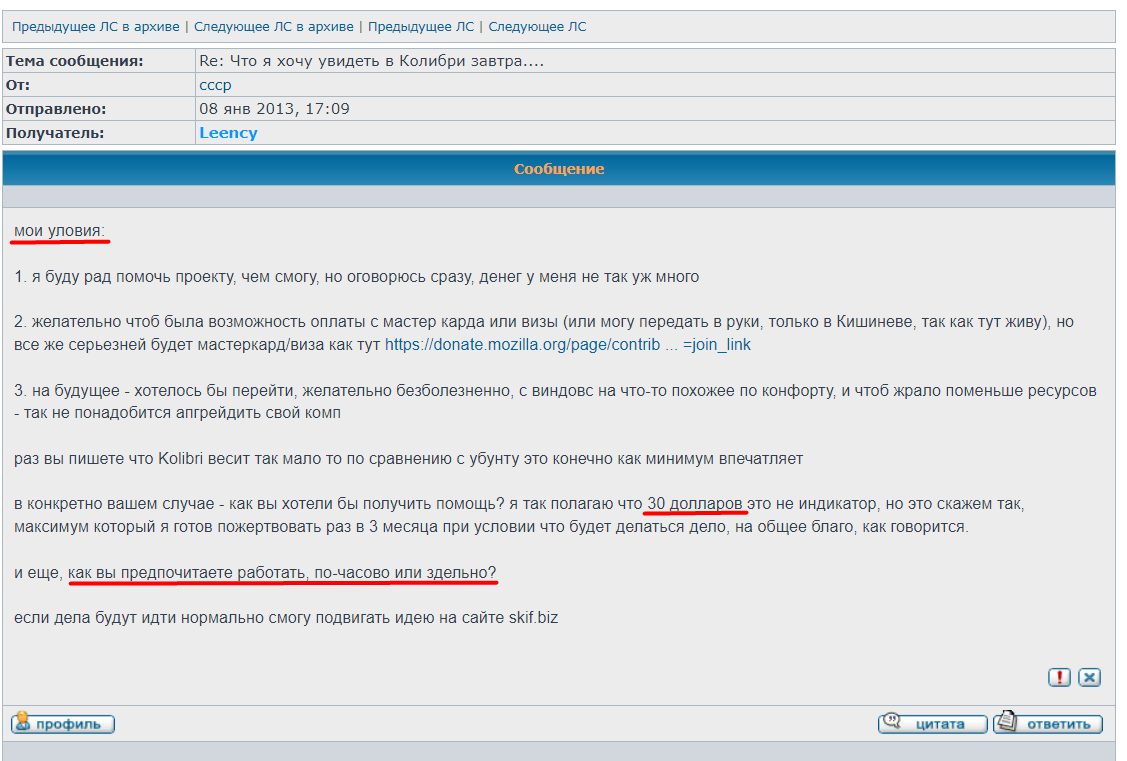Open recipient Leency's profile link
Viewport: 1127px width, 761px height.
click(x=228, y=133)
